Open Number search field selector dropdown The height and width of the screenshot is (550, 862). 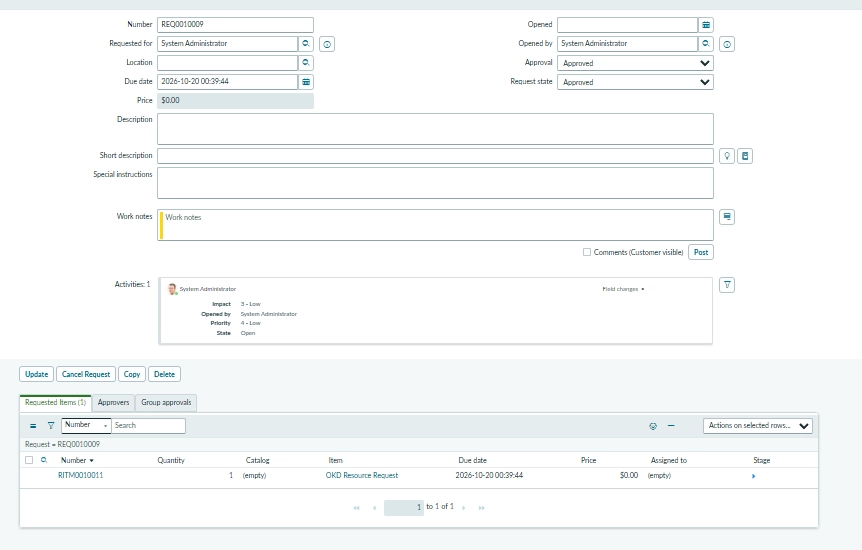[86, 425]
